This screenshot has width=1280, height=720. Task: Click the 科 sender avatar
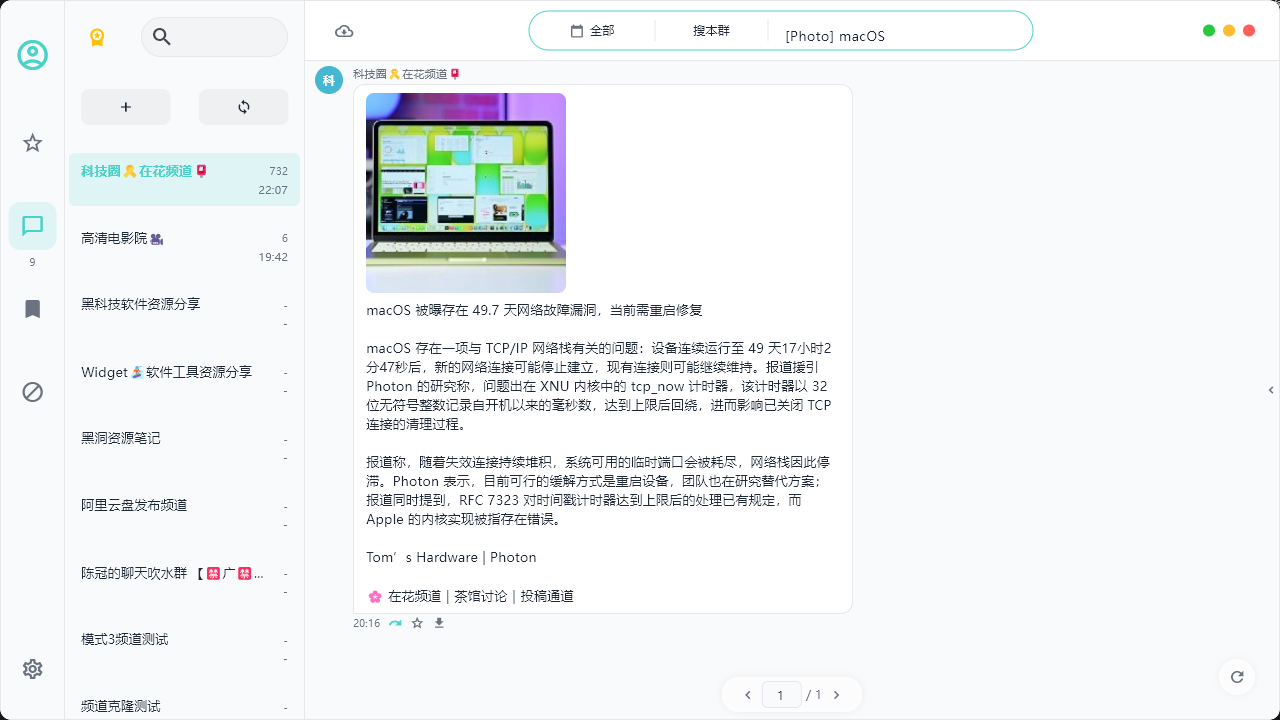click(329, 80)
